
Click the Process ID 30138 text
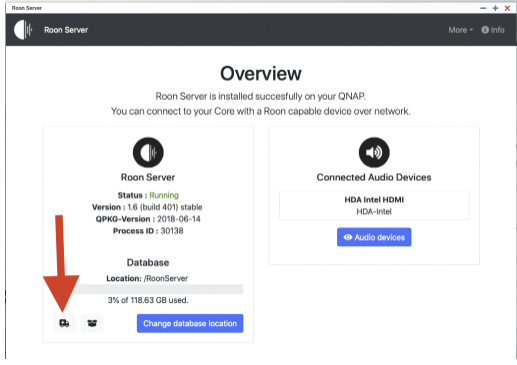point(148,231)
